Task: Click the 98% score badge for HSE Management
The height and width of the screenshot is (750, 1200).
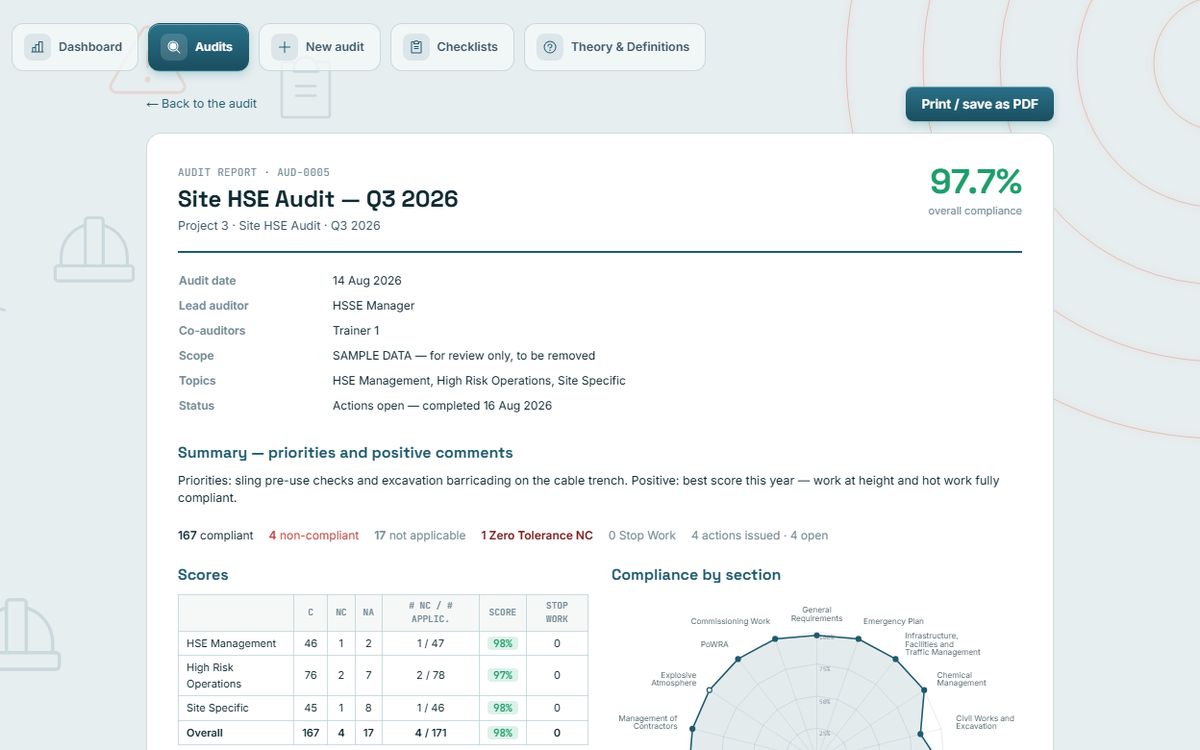Action: tap(502, 644)
